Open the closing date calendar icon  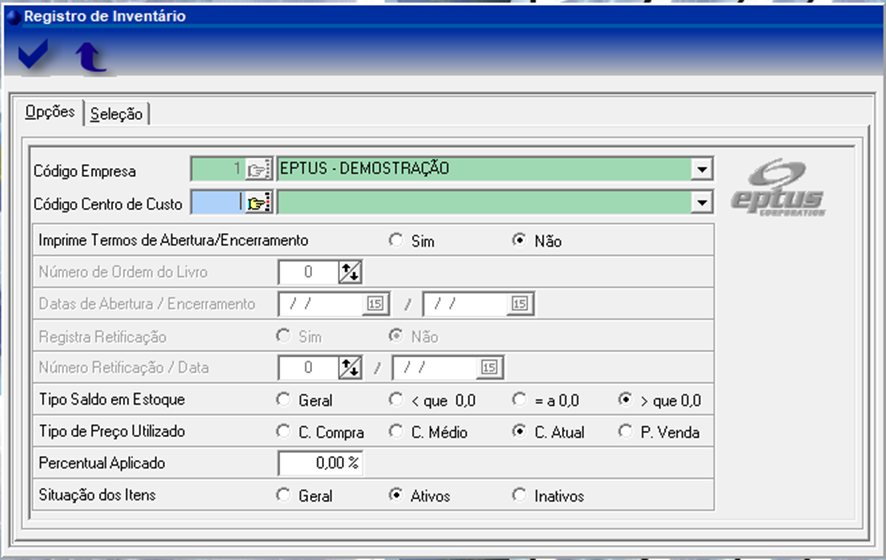[520, 304]
